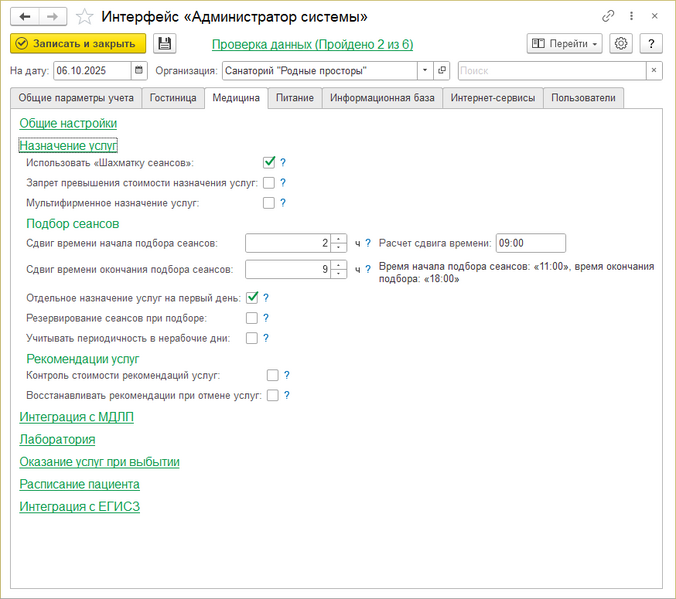Toggle Резервирование сеансов при подборе checkbox
The image size is (676, 599).
pos(252,318)
